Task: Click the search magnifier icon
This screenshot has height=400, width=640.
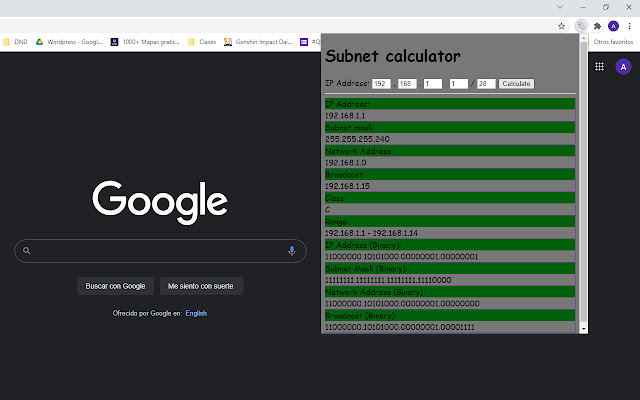Action: [x=27, y=251]
